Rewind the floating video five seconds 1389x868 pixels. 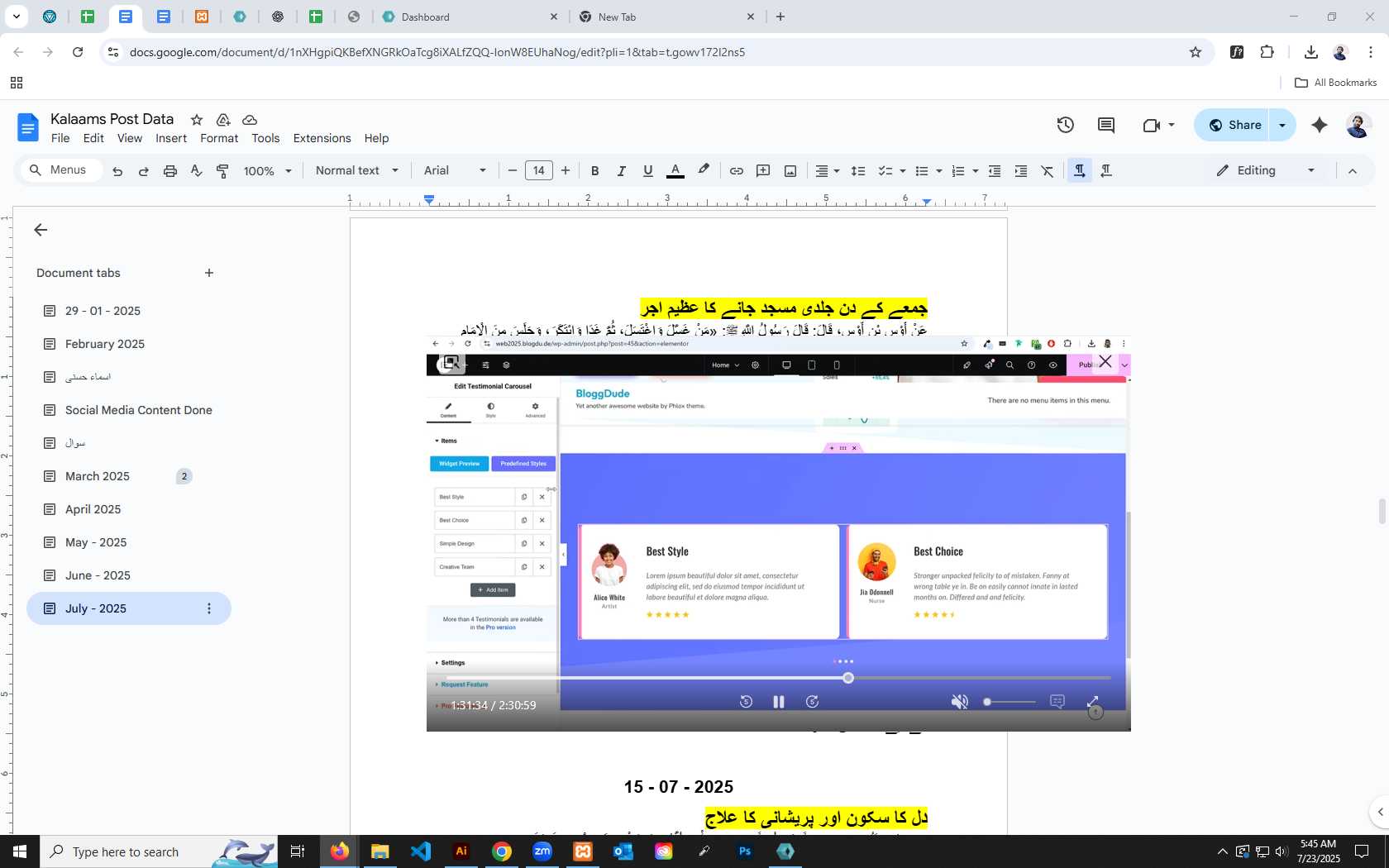tap(746, 702)
